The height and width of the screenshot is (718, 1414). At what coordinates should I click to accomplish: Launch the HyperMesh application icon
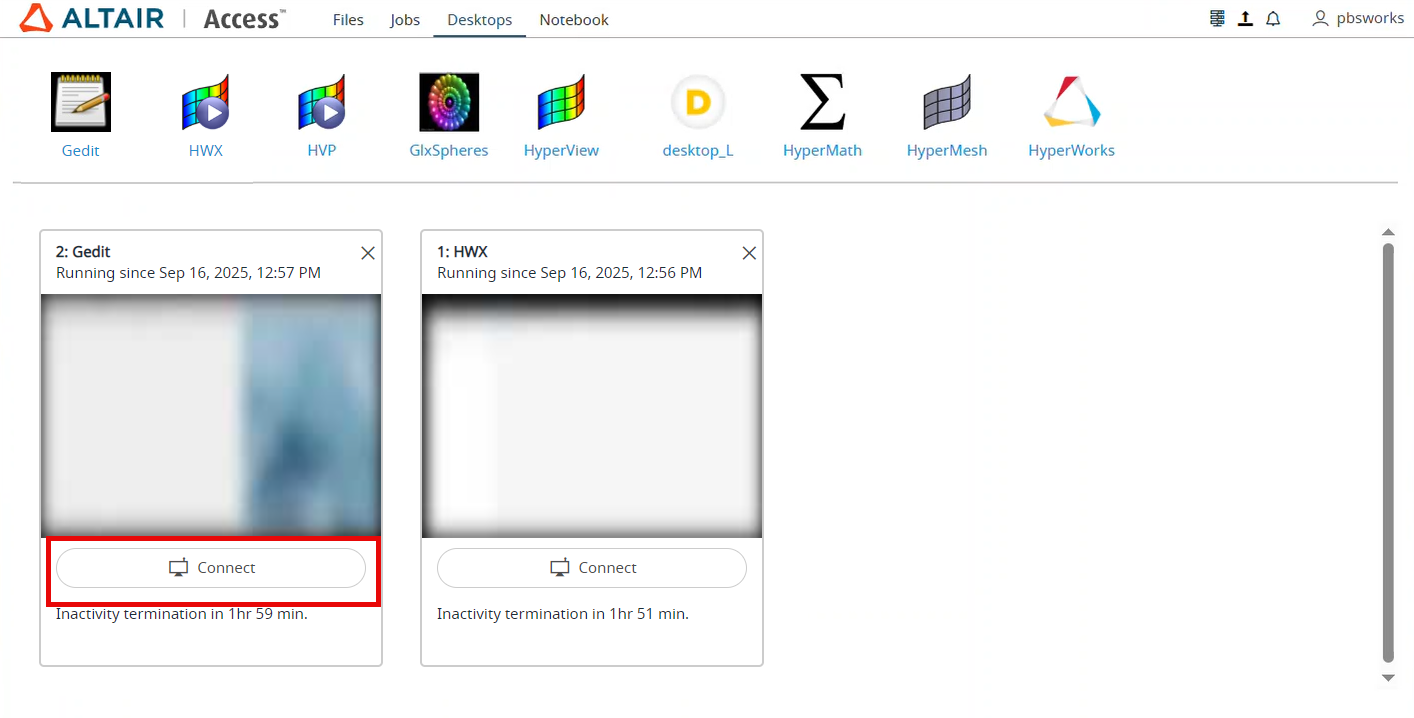pyautogui.click(x=947, y=102)
